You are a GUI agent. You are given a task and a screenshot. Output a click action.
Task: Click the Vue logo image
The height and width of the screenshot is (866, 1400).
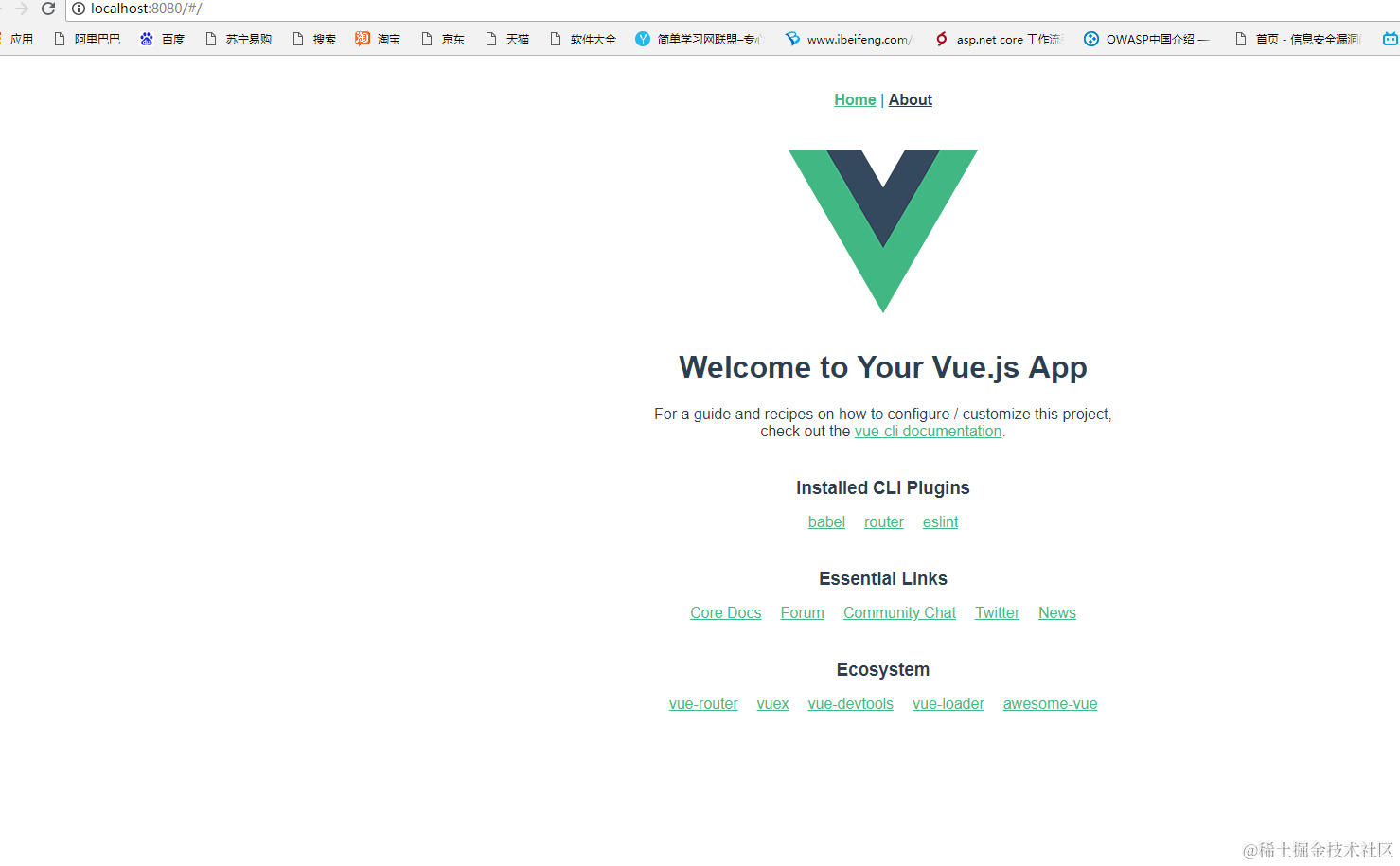click(883, 231)
